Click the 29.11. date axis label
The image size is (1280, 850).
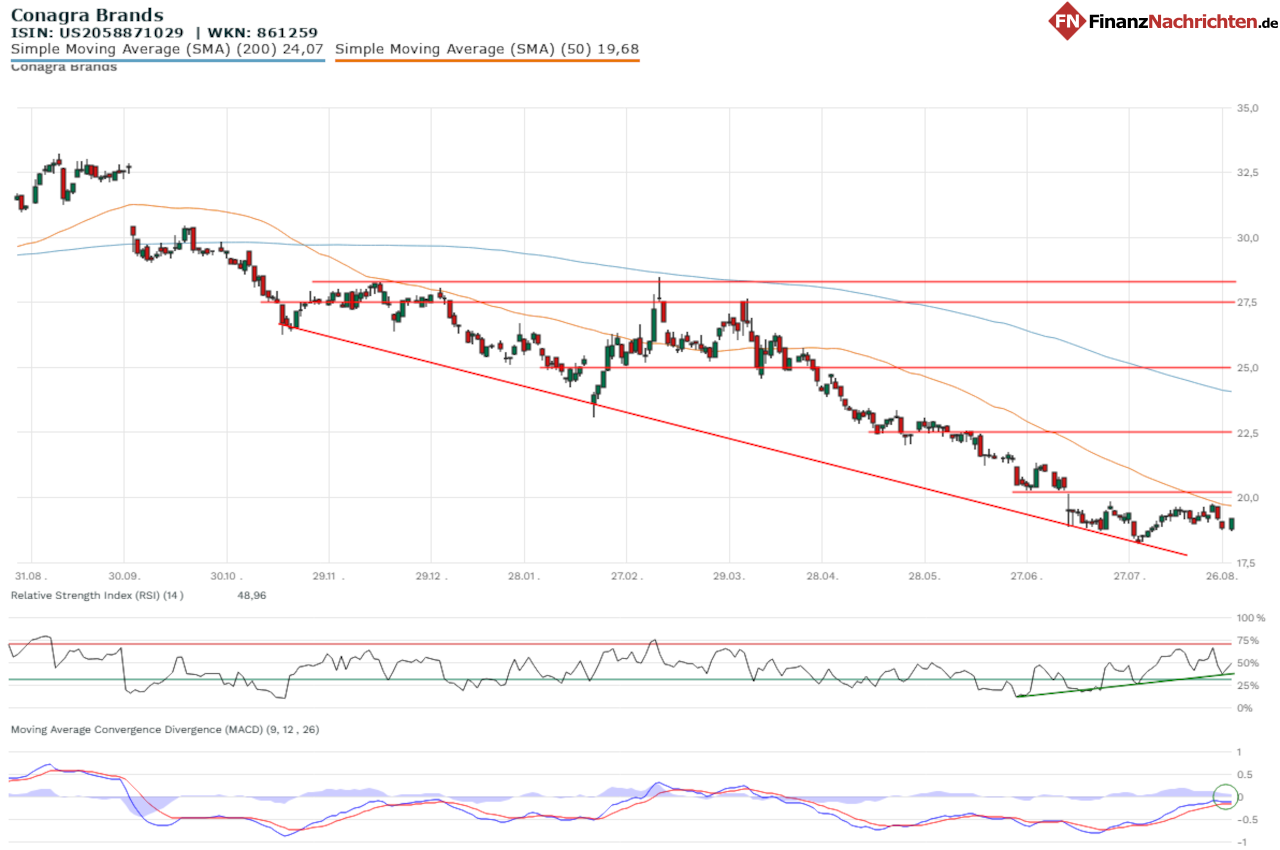pos(330,577)
